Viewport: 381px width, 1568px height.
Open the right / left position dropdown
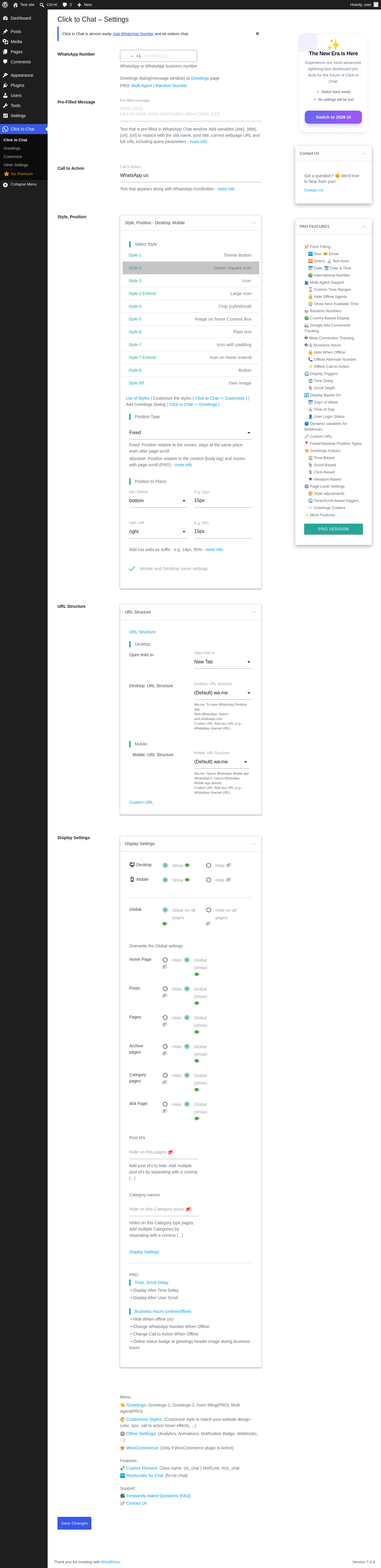158,531
